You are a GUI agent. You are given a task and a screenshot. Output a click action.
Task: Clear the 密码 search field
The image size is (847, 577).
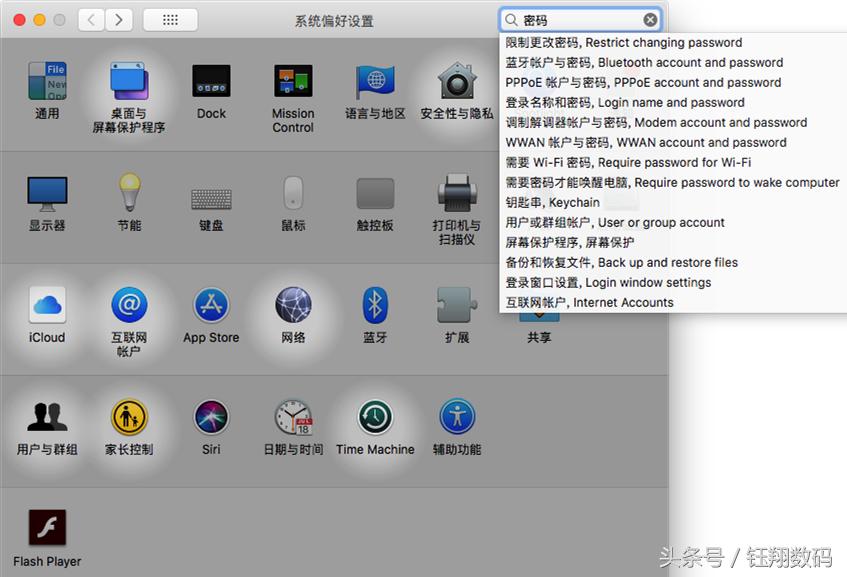pyautogui.click(x=650, y=18)
